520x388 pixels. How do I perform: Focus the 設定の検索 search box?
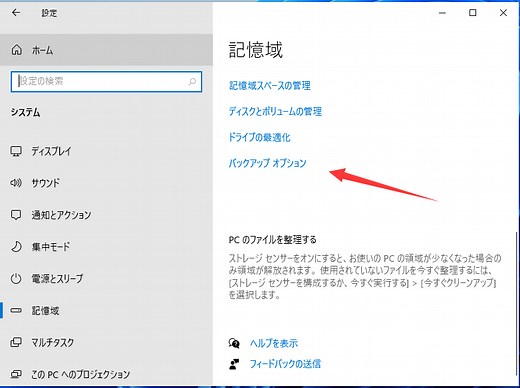106,81
